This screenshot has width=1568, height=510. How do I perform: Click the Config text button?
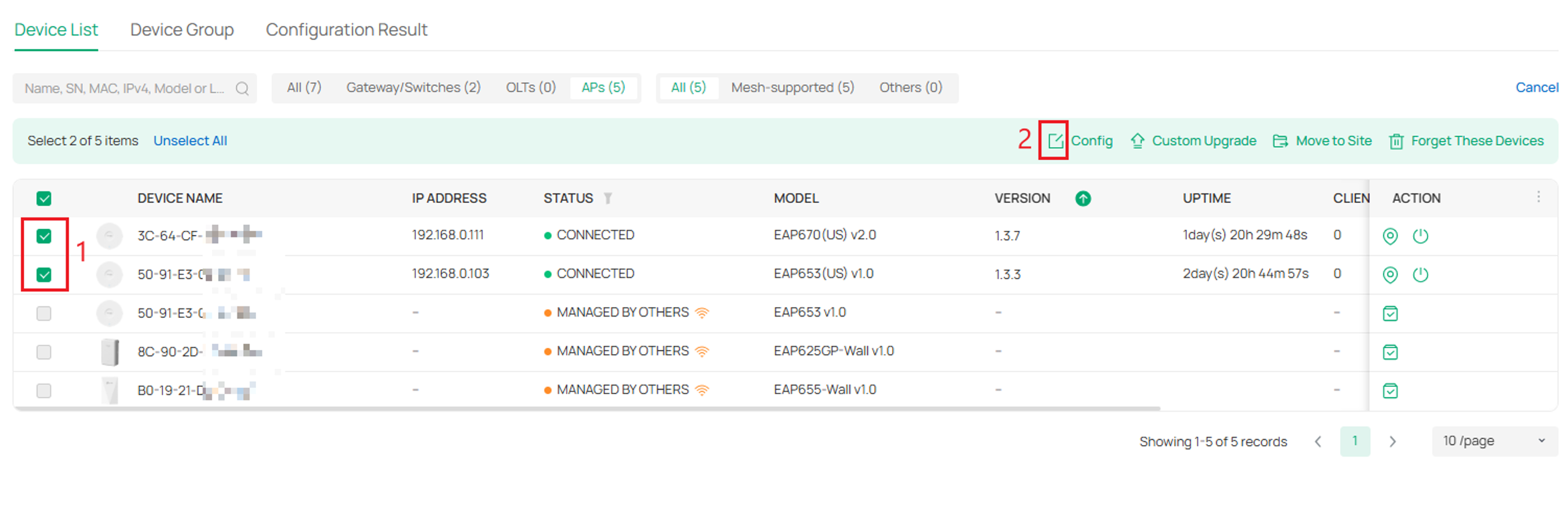click(1092, 141)
